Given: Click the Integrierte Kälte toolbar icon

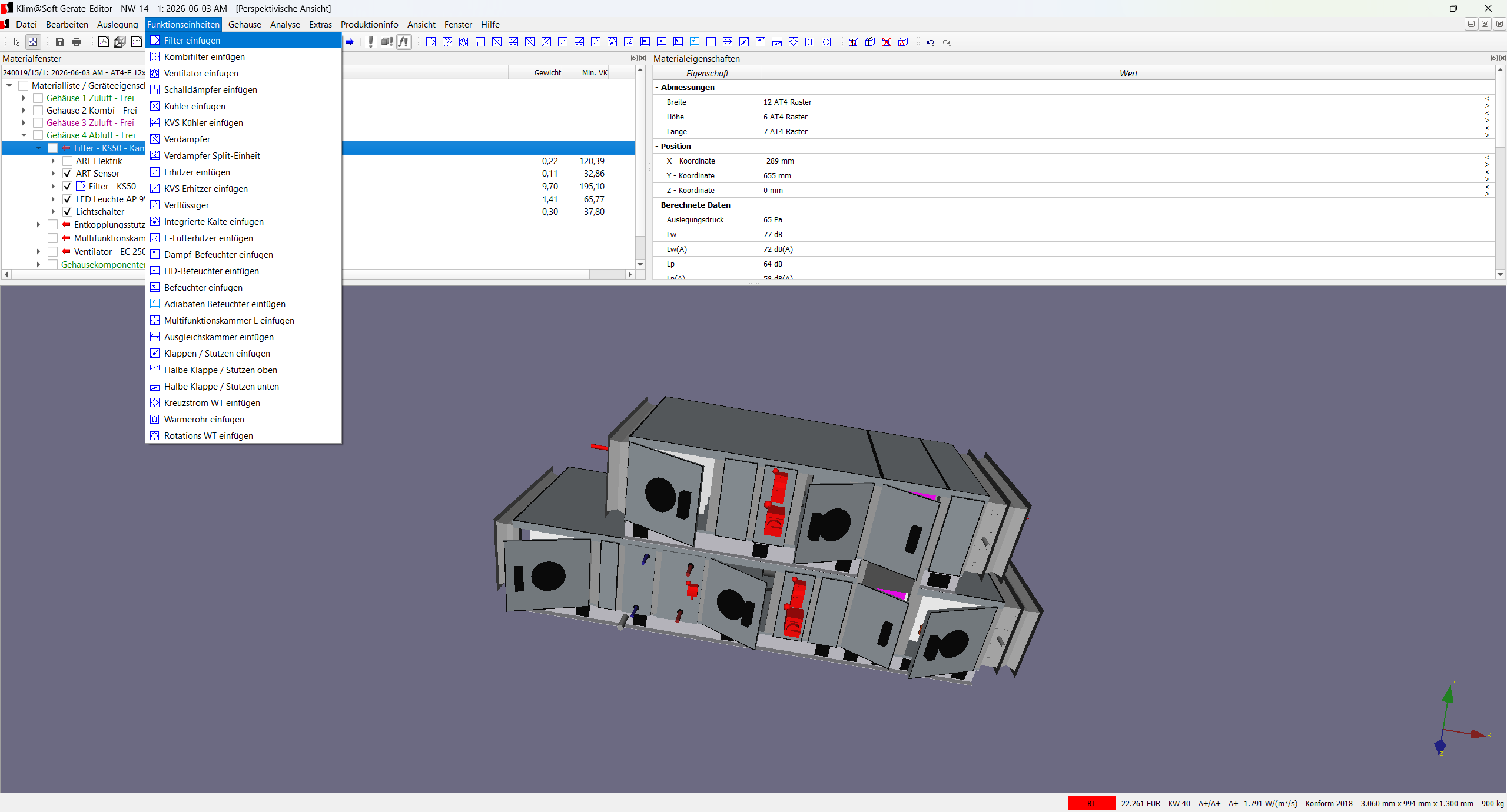Looking at the screenshot, I should (612, 42).
